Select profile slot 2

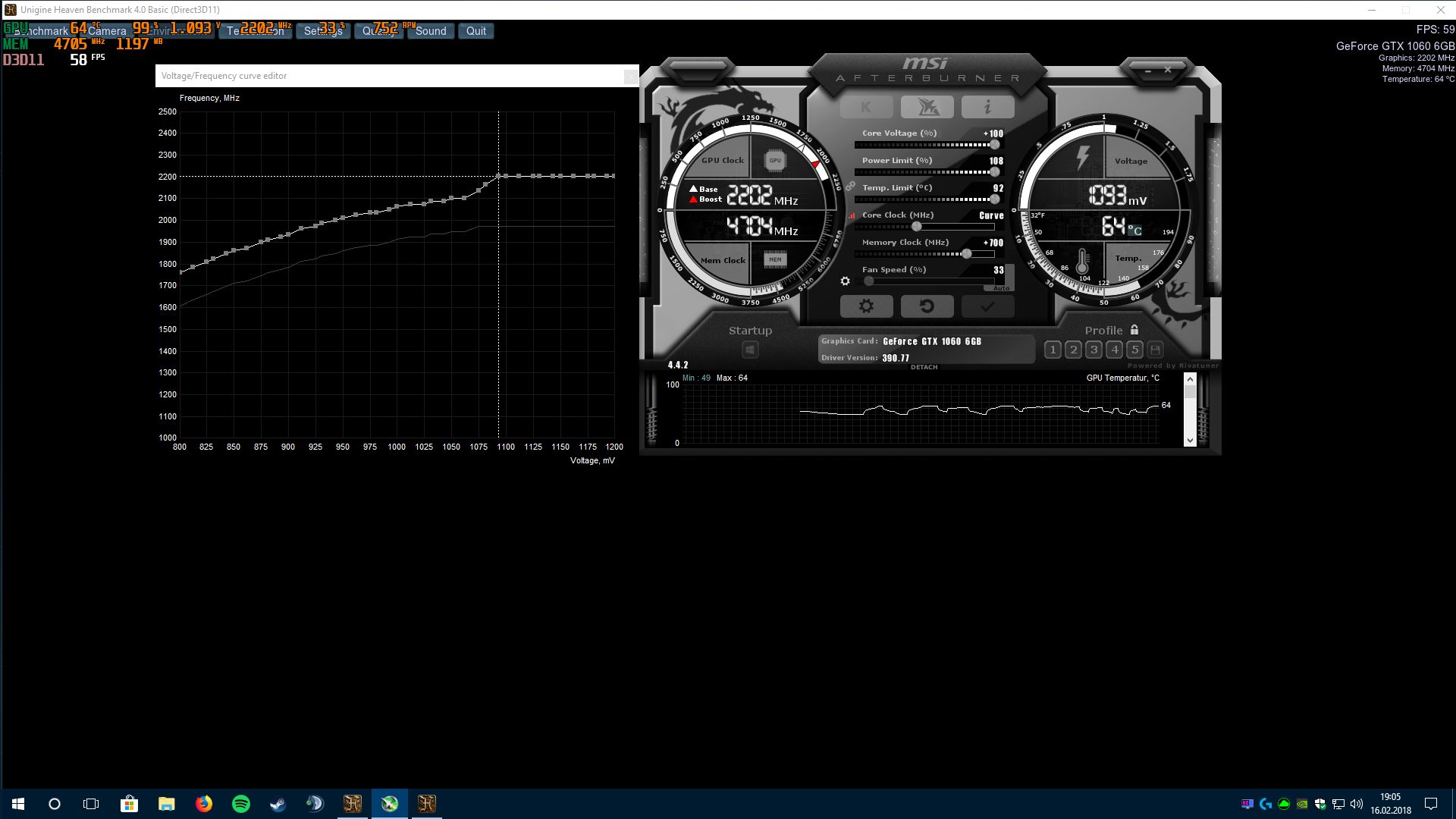pyautogui.click(x=1073, y=350)
